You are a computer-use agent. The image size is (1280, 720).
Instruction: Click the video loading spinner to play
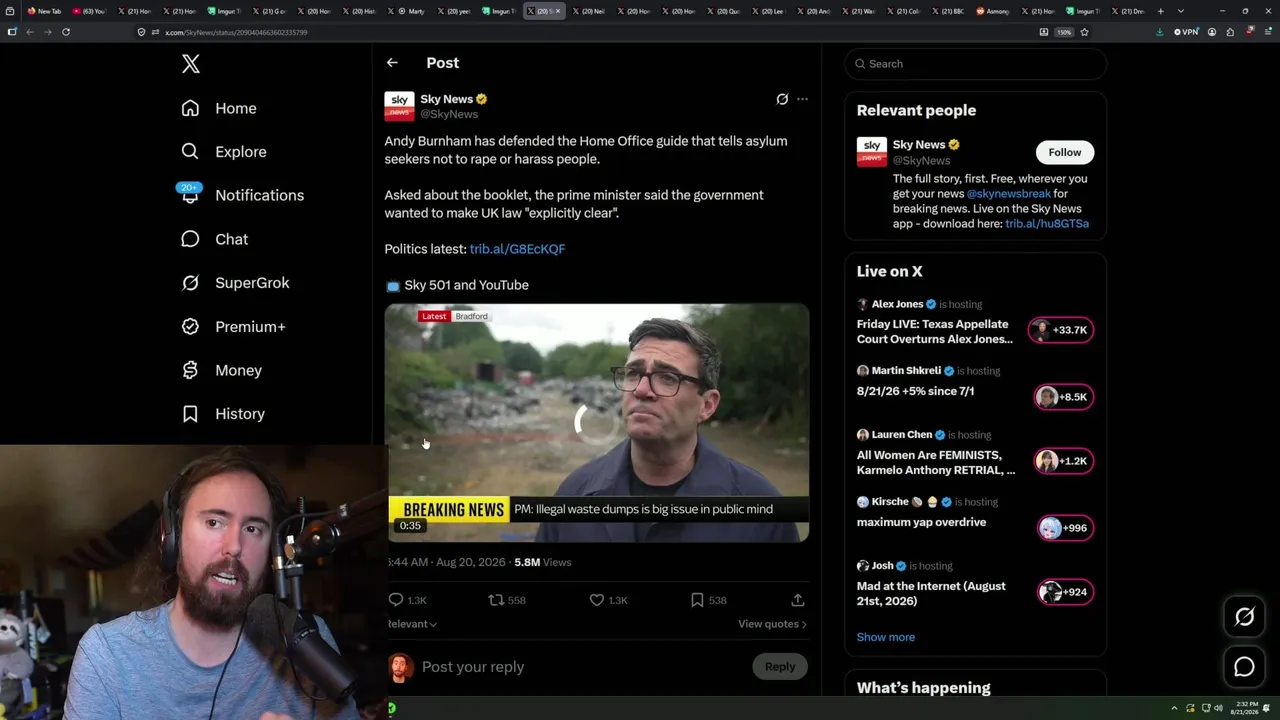[x=596, y=422]
